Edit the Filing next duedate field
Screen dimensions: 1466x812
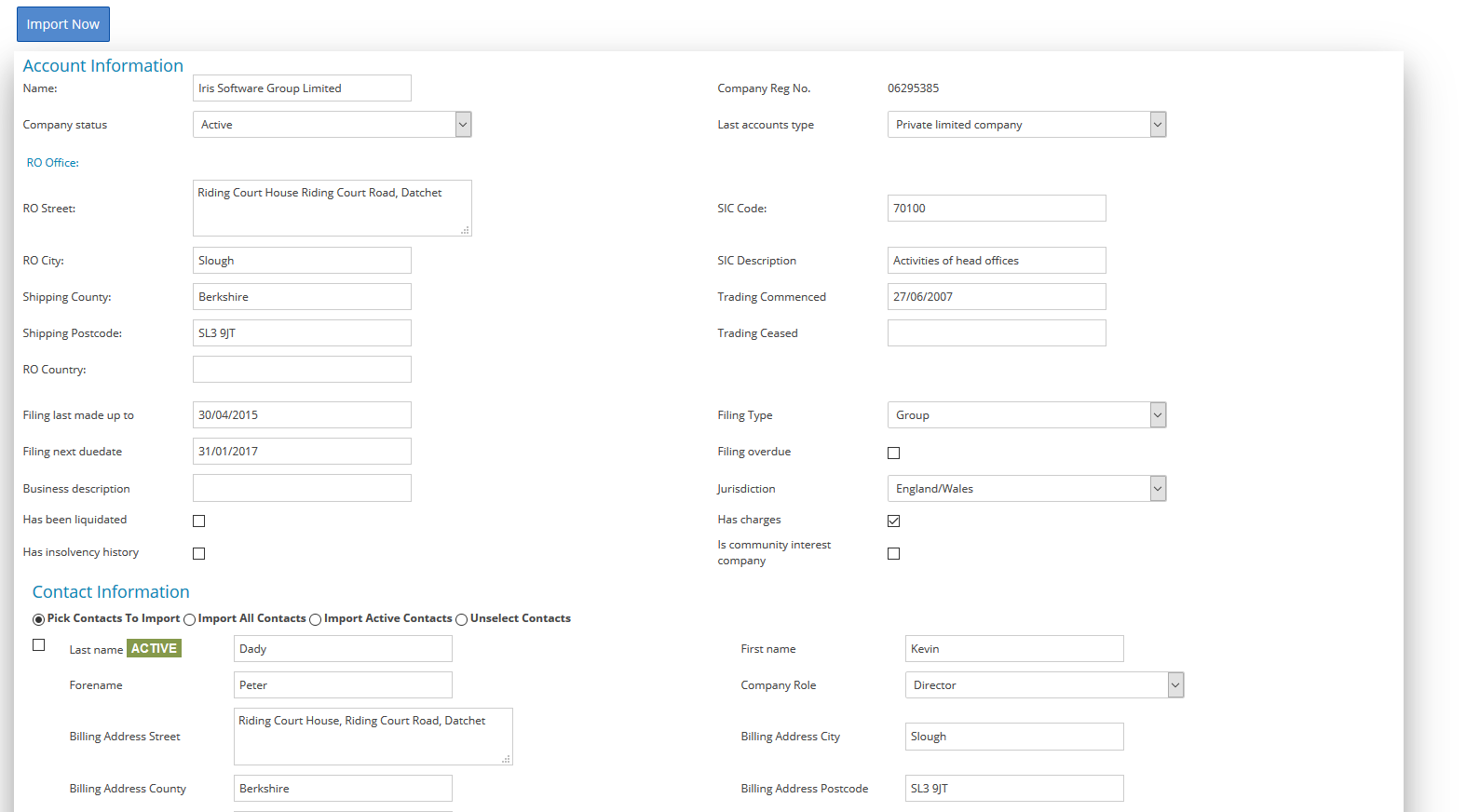tap(302, 452)
